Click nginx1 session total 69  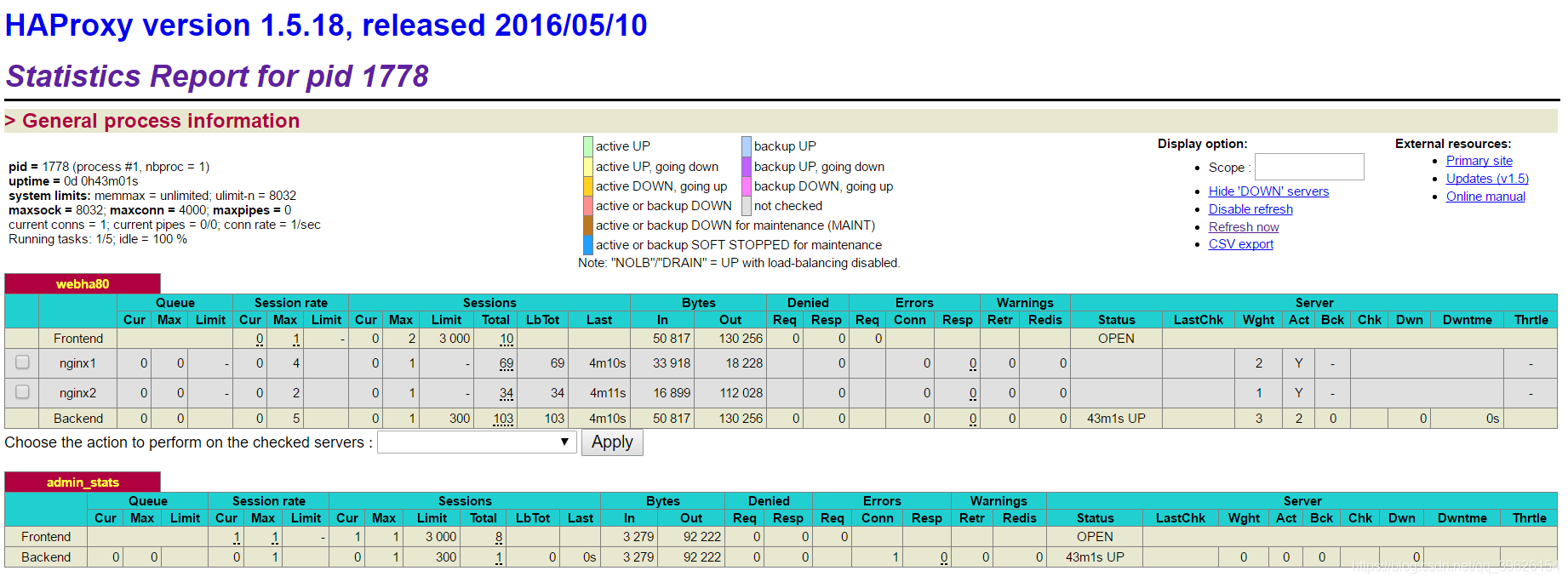pos(506,363)
